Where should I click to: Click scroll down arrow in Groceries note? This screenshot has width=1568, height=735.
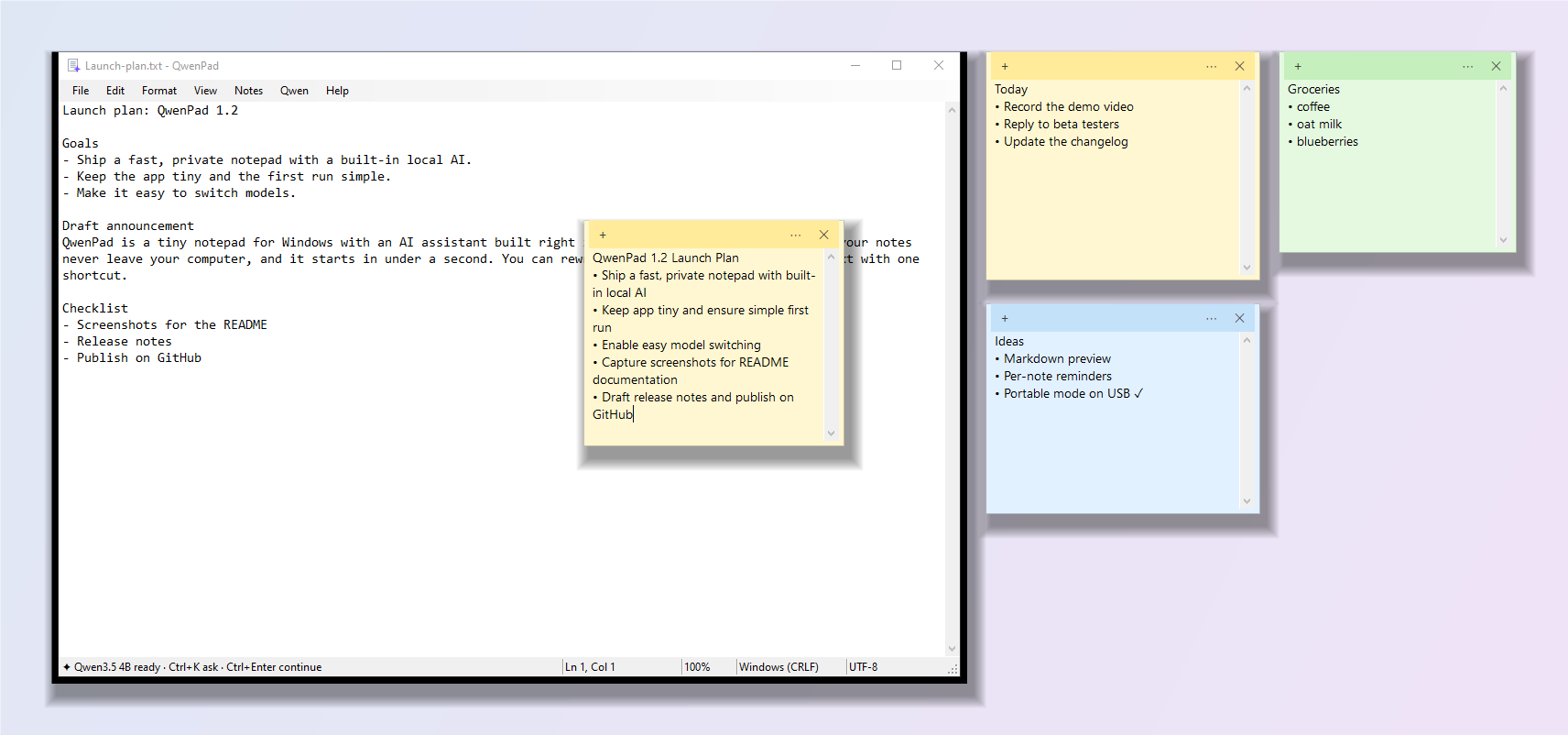pos(1503,240)
